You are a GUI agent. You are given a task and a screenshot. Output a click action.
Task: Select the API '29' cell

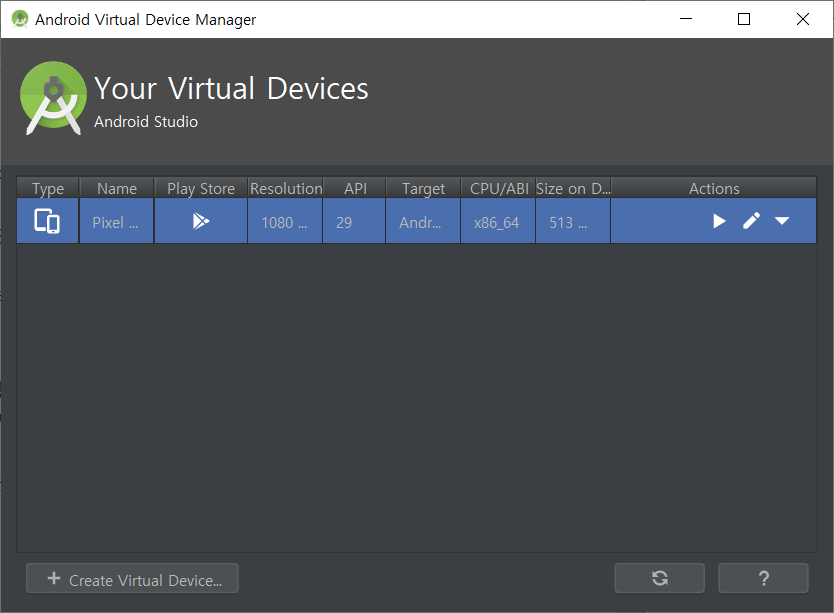coord(354,221)
